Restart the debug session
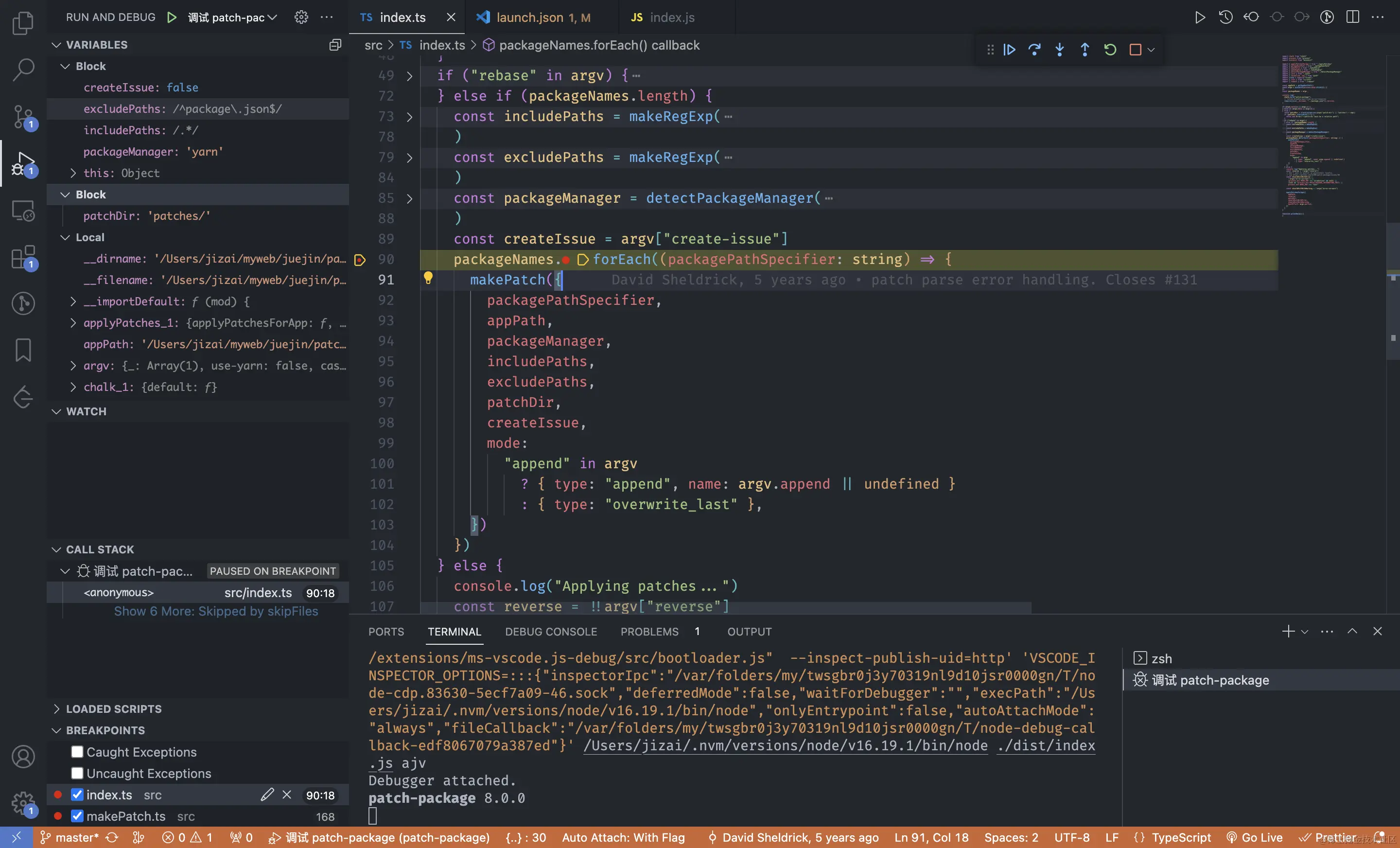Viewport: 1400px width, 848px height. coord(1110,50)
